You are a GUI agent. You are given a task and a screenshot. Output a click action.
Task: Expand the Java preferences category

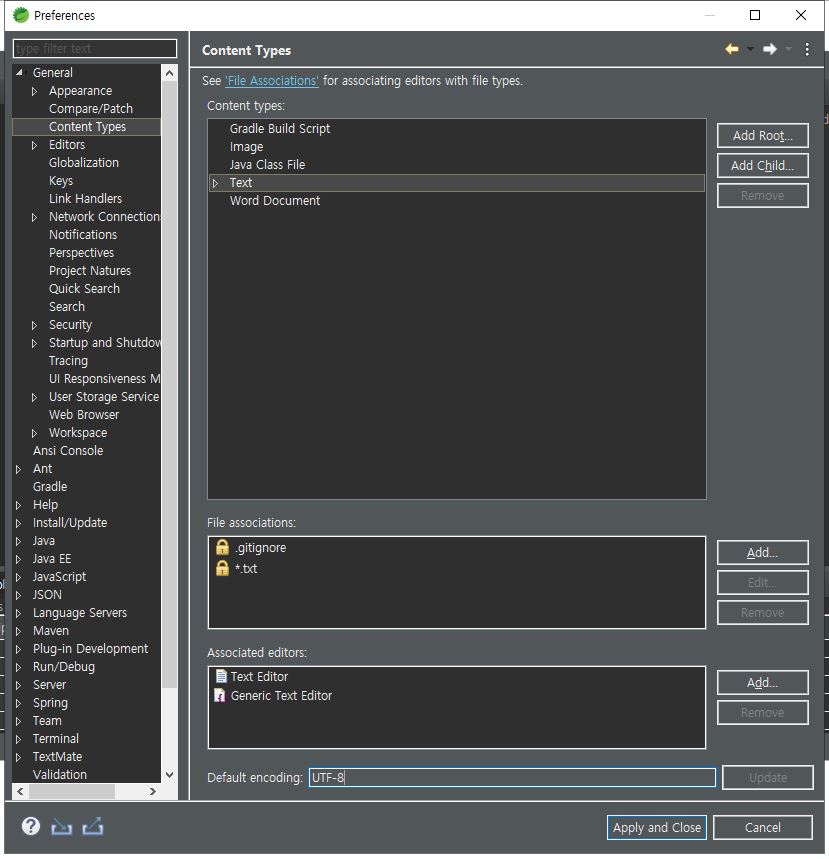(19, 541)
